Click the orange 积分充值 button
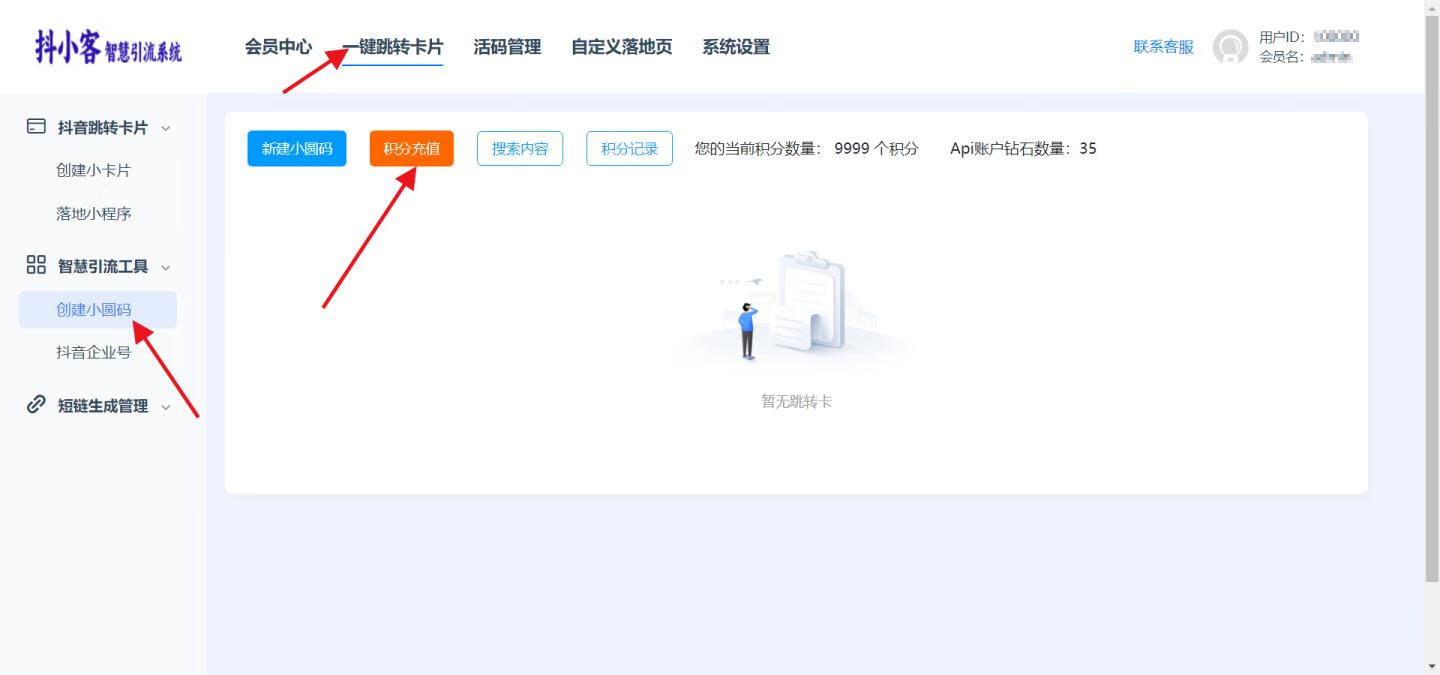This screenshot has width=1440, height=675. (411, 148)
